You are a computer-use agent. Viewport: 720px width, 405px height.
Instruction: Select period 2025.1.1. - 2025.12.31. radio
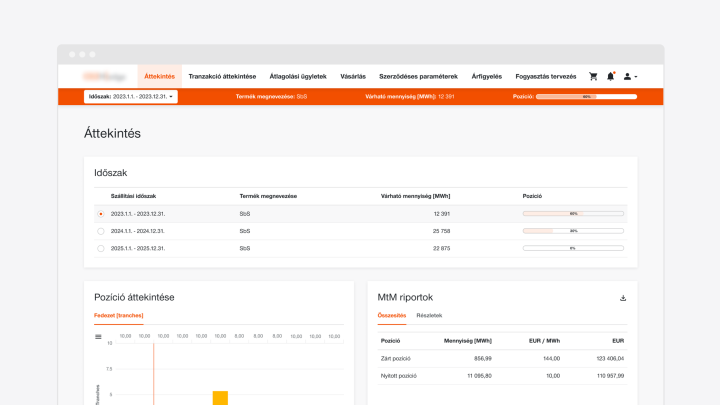point(101,248)
